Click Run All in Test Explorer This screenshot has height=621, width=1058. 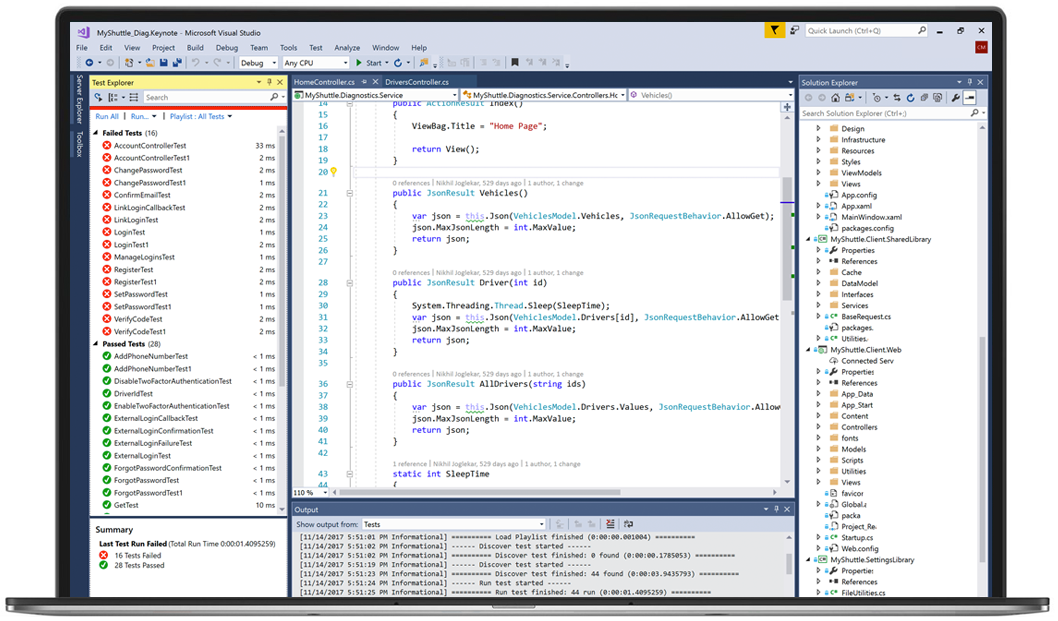(x=110, y=117)
